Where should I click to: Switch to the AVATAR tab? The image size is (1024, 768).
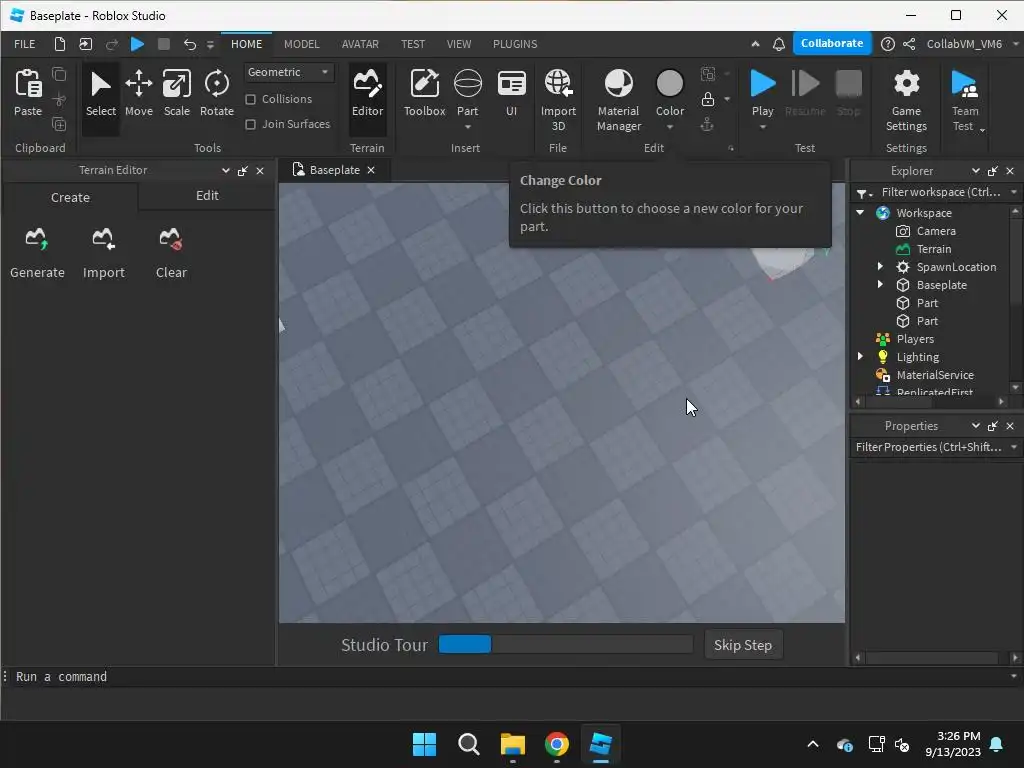(360, 44)
